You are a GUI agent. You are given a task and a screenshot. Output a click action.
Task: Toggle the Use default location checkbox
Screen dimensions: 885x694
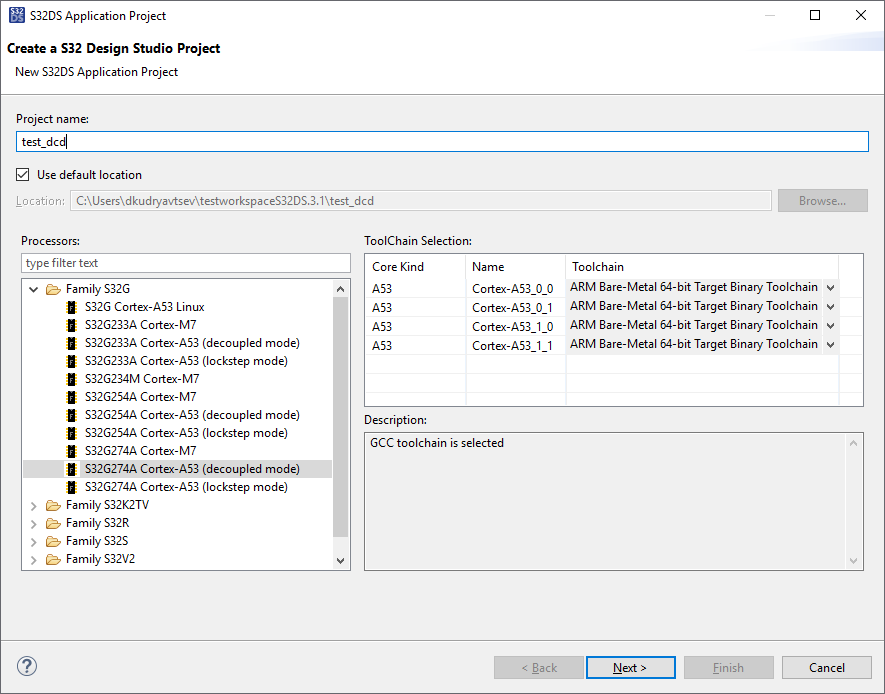pyautogui.click(x=23, y=175)
